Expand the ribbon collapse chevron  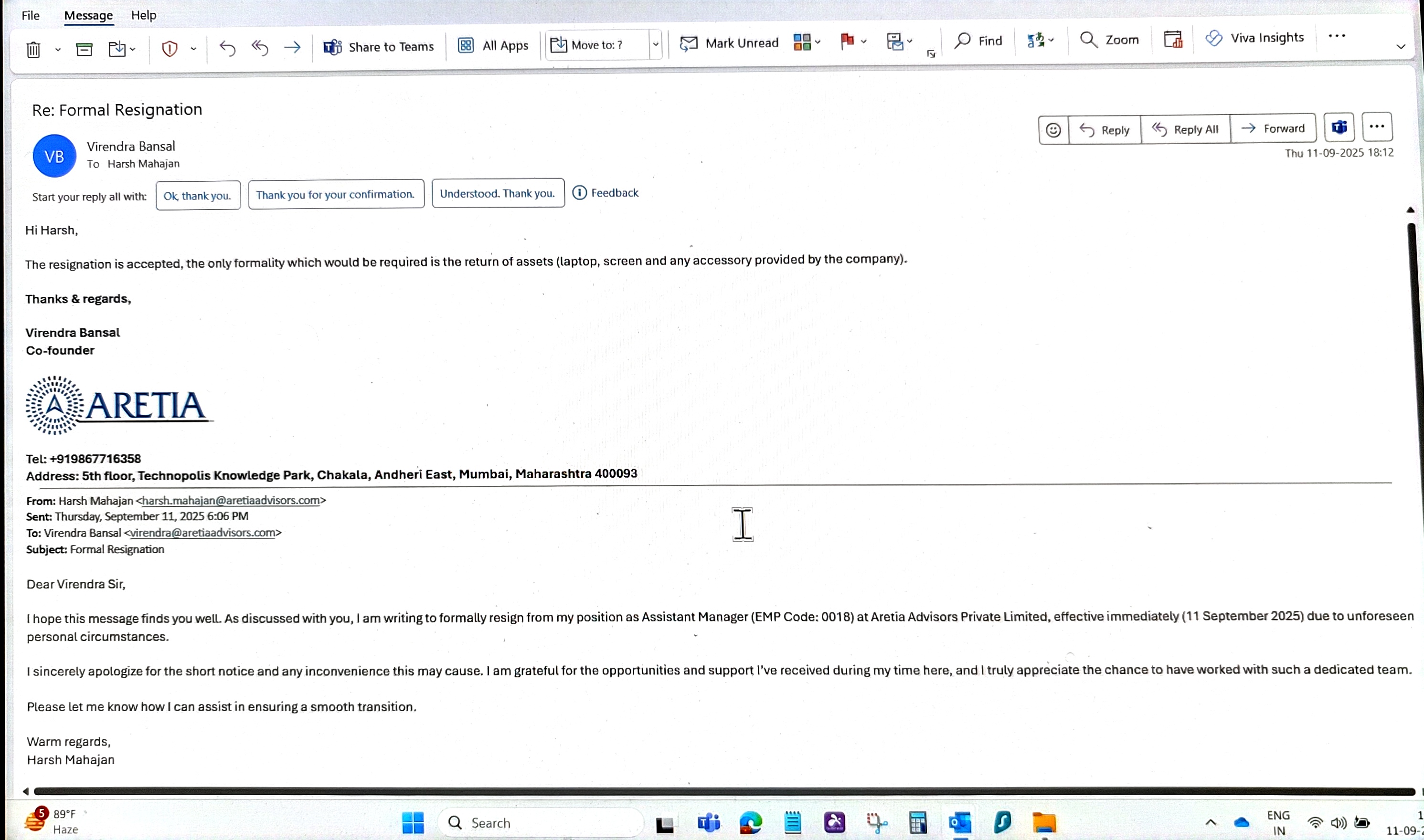coord(1400,46)
